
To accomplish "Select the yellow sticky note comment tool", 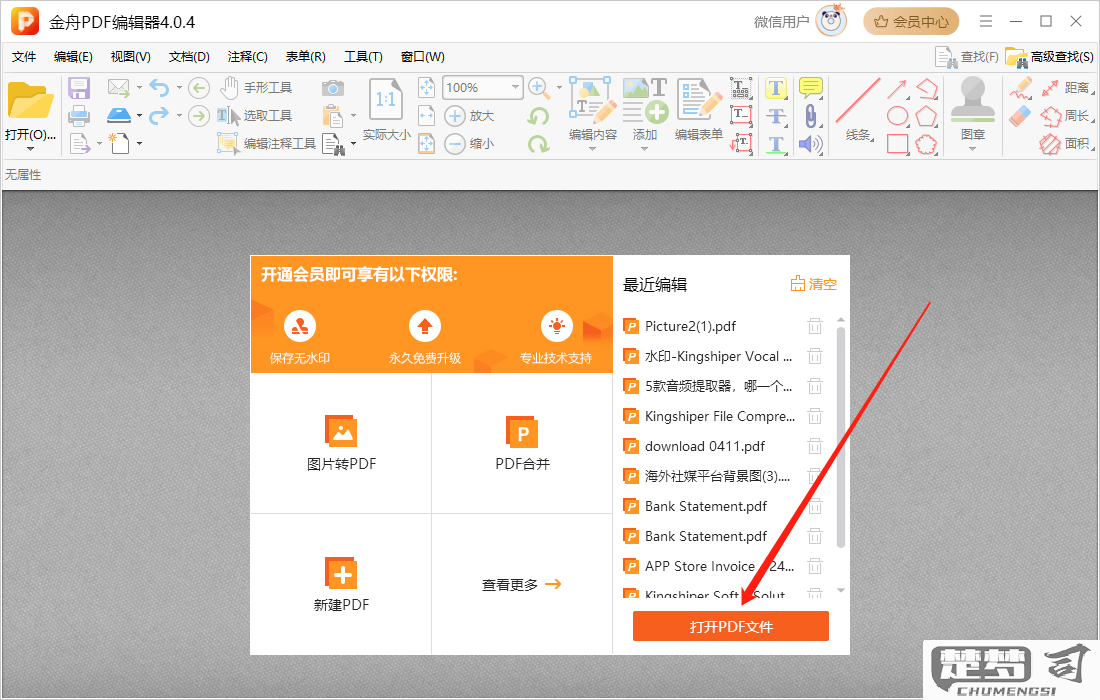I will (x=811, y=88).
